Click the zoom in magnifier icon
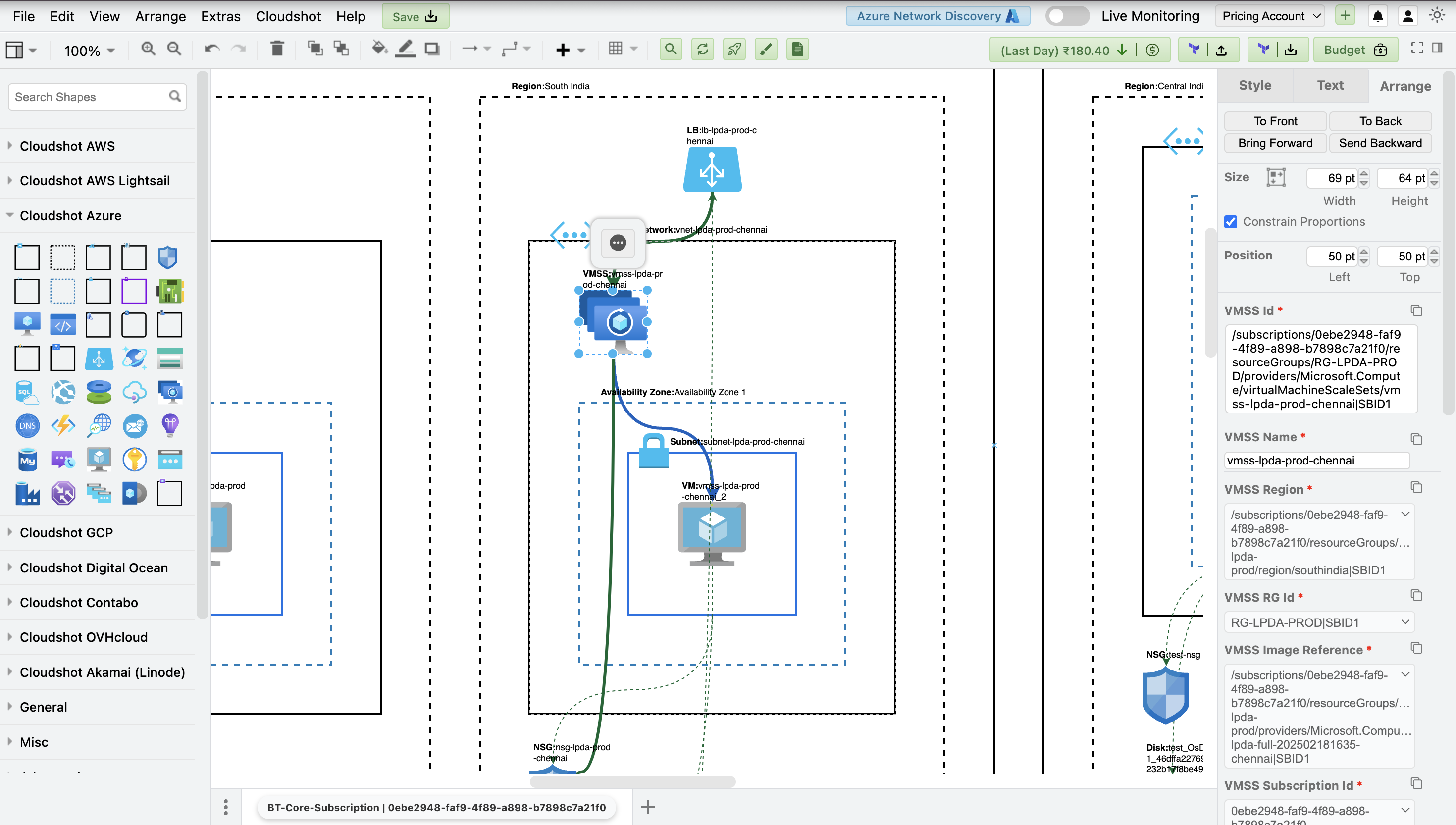The height and width of the screenshot is (825, 1456). [x=149, y=50]
